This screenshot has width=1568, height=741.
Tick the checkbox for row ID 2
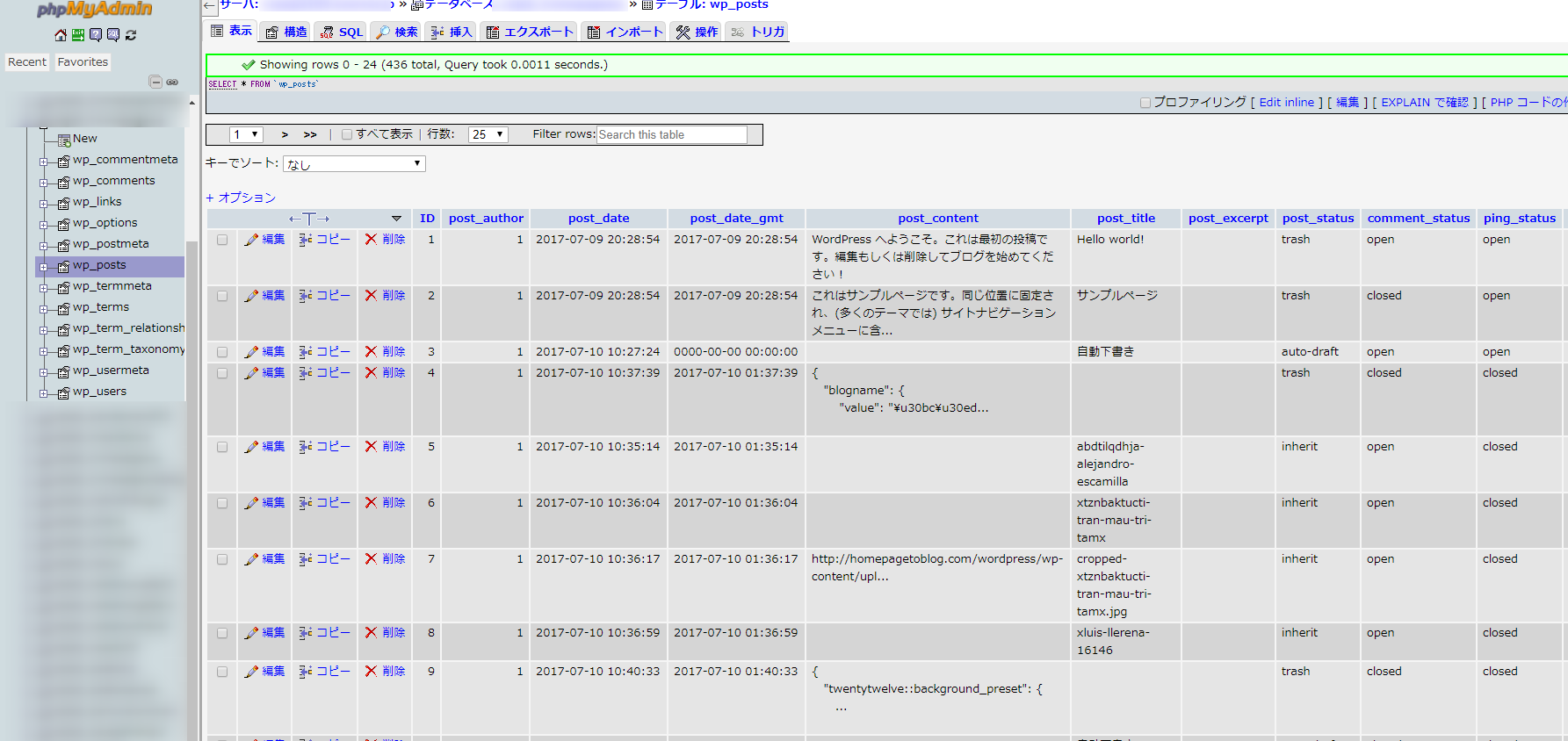coord(222,296)
